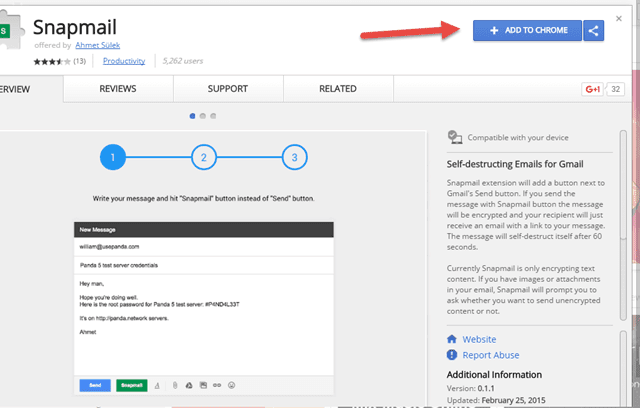640x408 pixels.
Task: Click the home icon beside Website
Action: (x=452, y=339)
